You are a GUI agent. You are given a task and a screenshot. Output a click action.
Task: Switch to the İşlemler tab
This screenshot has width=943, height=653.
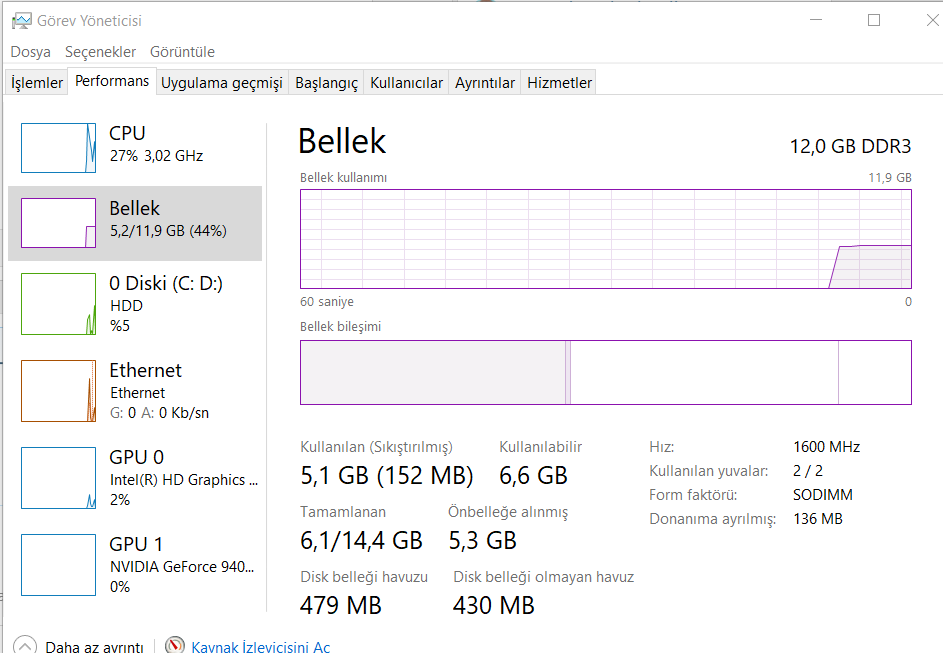[37, 83]
